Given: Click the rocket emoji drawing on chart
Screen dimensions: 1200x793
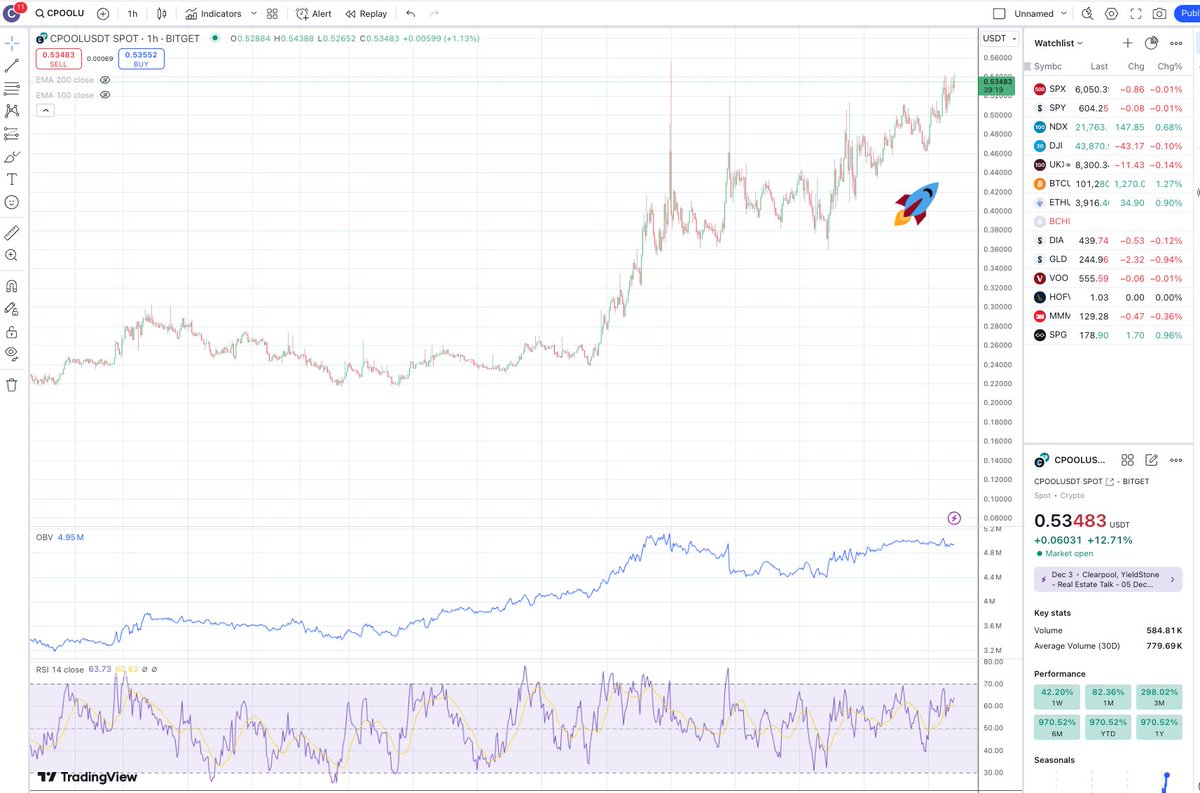Looking at the screenshot, I should [x=916, y=204].
